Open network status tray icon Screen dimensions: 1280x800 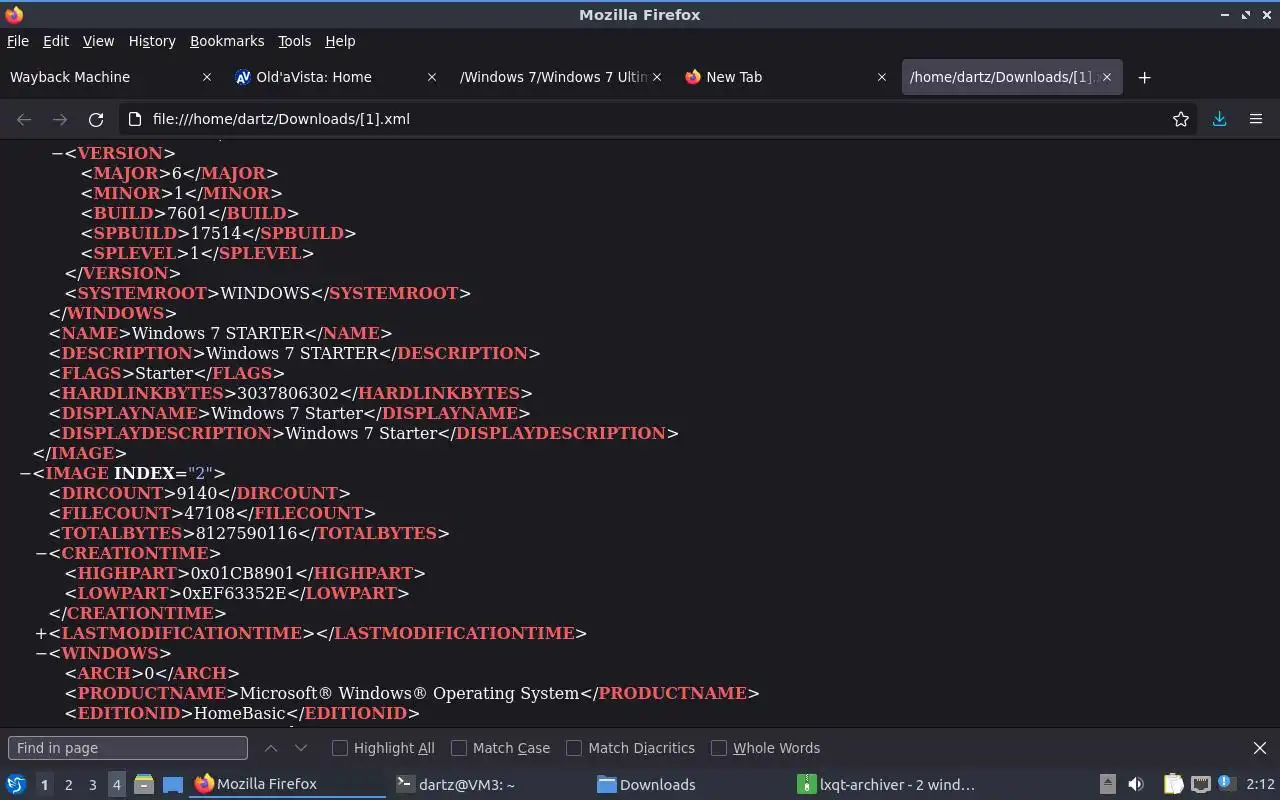click(1200, 784)
